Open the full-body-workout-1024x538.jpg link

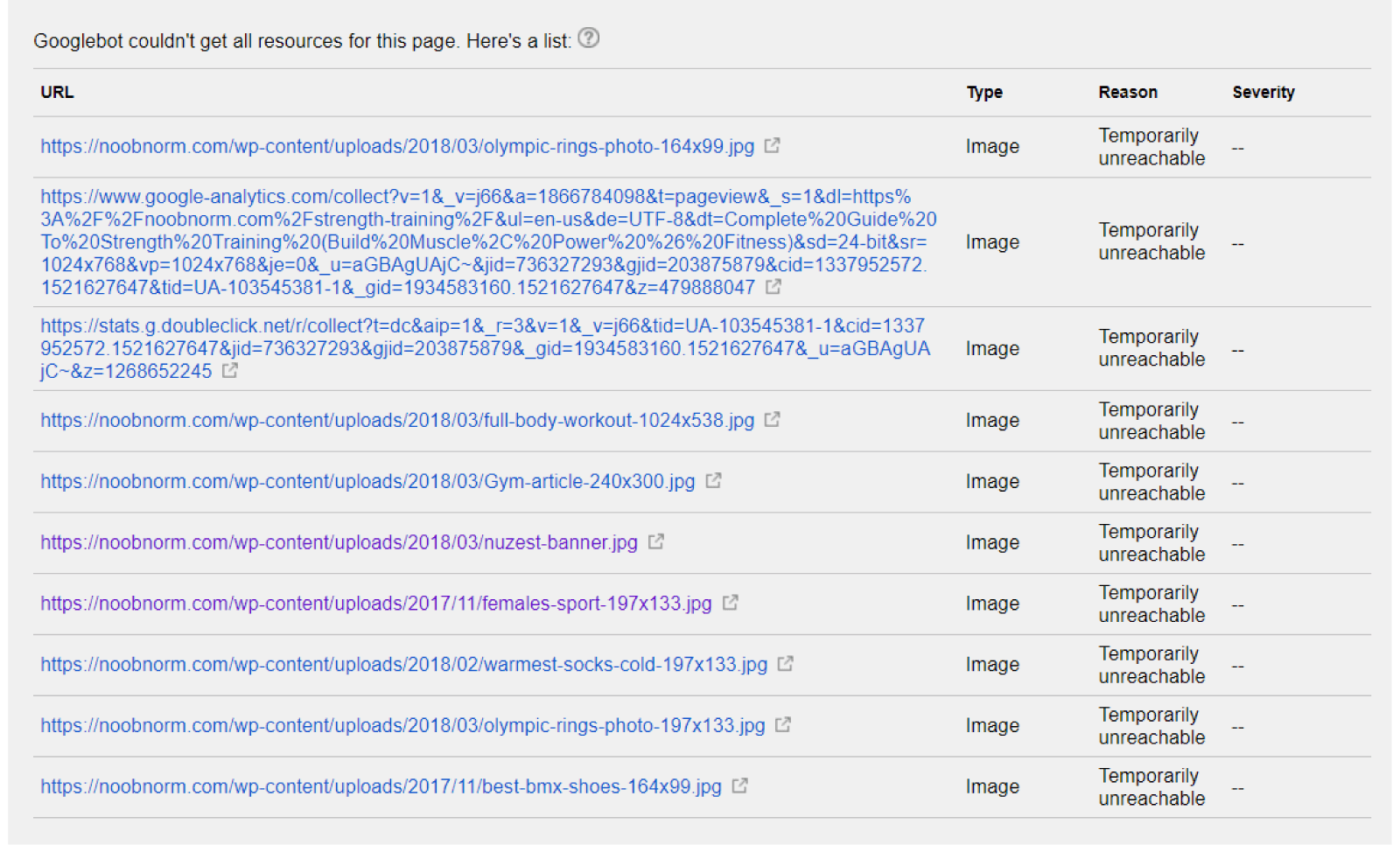(x=397, y=420)
